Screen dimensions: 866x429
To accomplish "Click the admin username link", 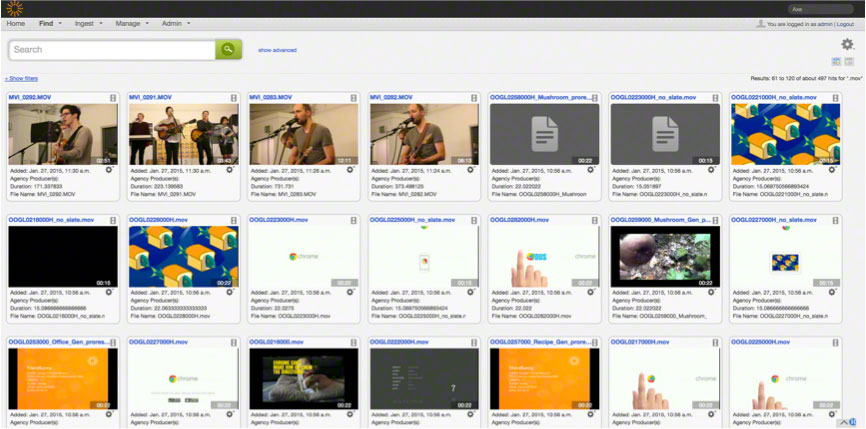I will click(x=827, y=24).
